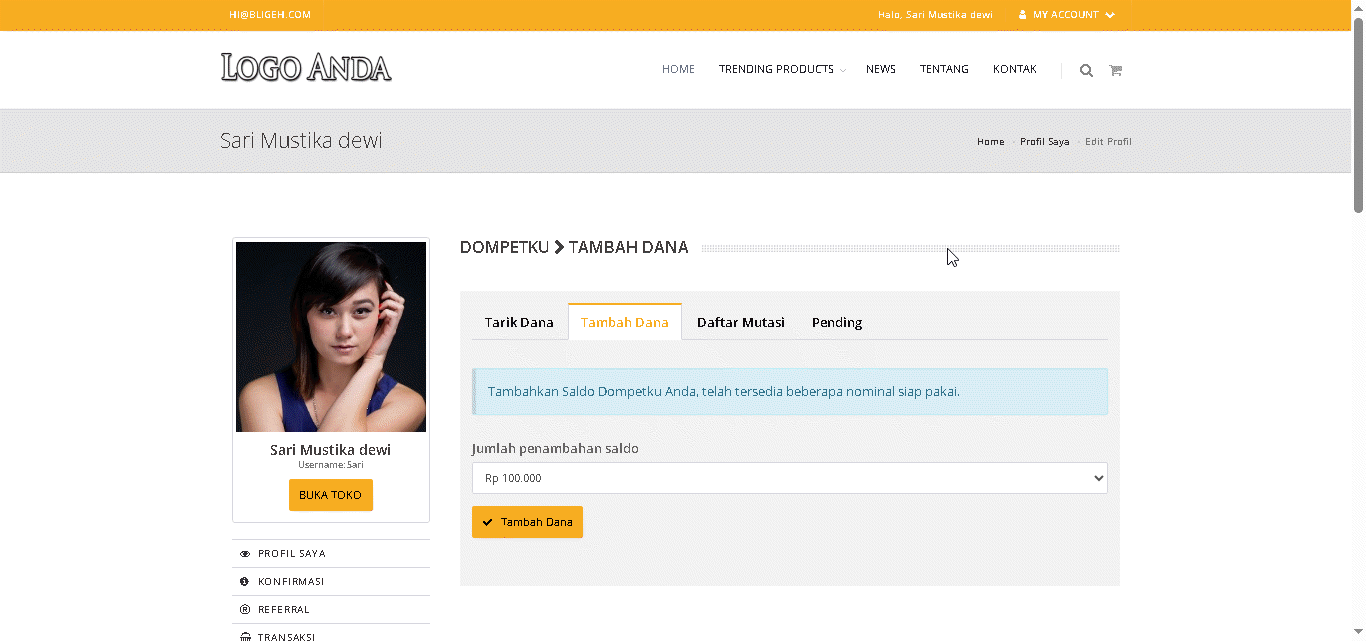Open the Pending tab
Viewport: 1366px width, 641px height.
tap(837, 322)
